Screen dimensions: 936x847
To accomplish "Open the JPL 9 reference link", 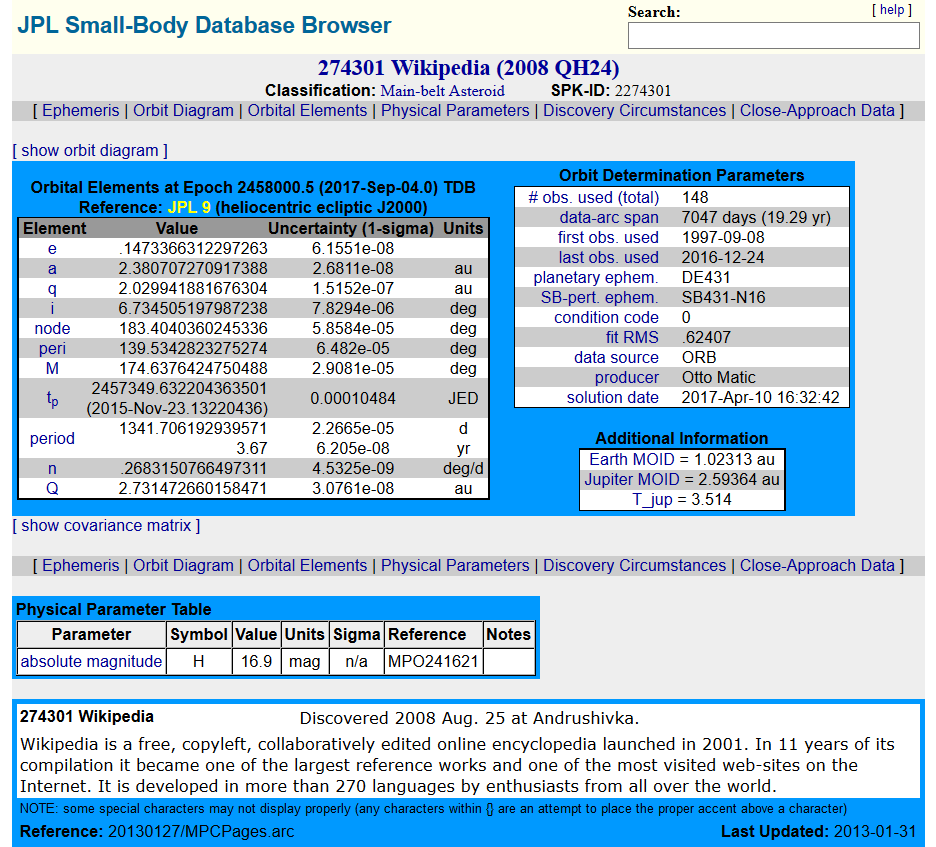I will click(189, 207).
